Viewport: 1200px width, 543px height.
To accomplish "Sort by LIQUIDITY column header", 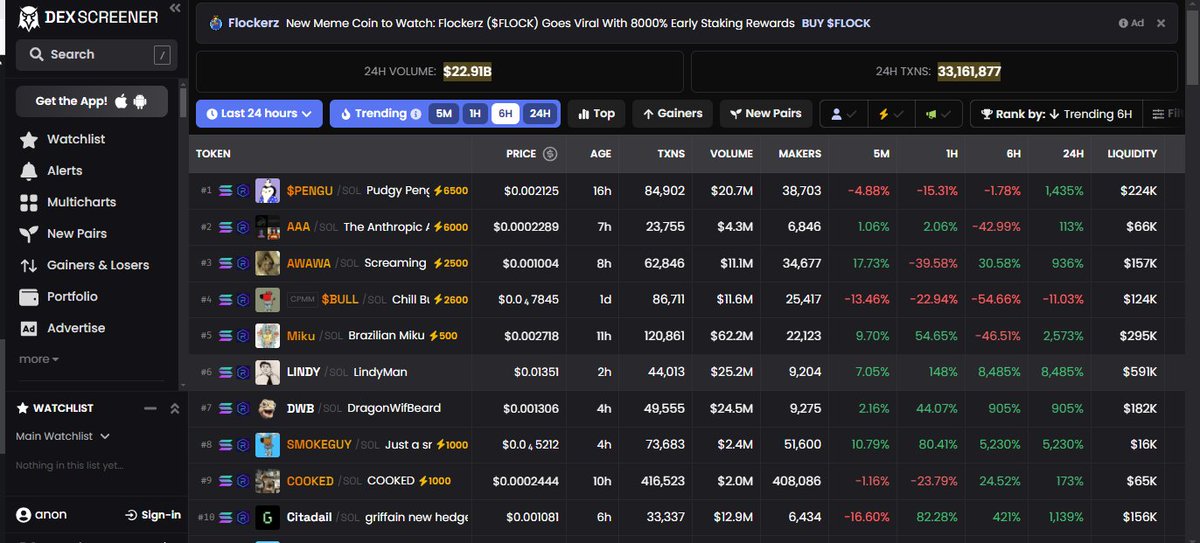I will [1132, 154].
